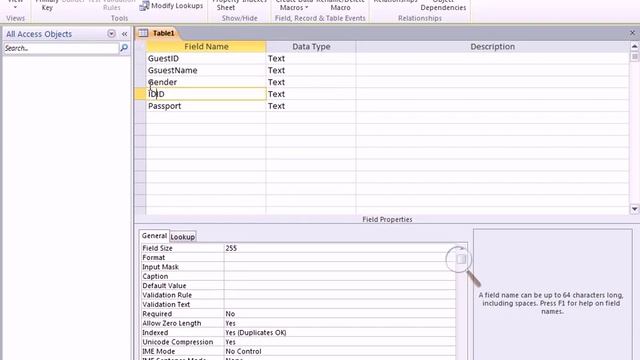Click the field grid scrollbar up arrow
Screen dimensions: 640x360
pyautogui.click(x=634, y=46)
